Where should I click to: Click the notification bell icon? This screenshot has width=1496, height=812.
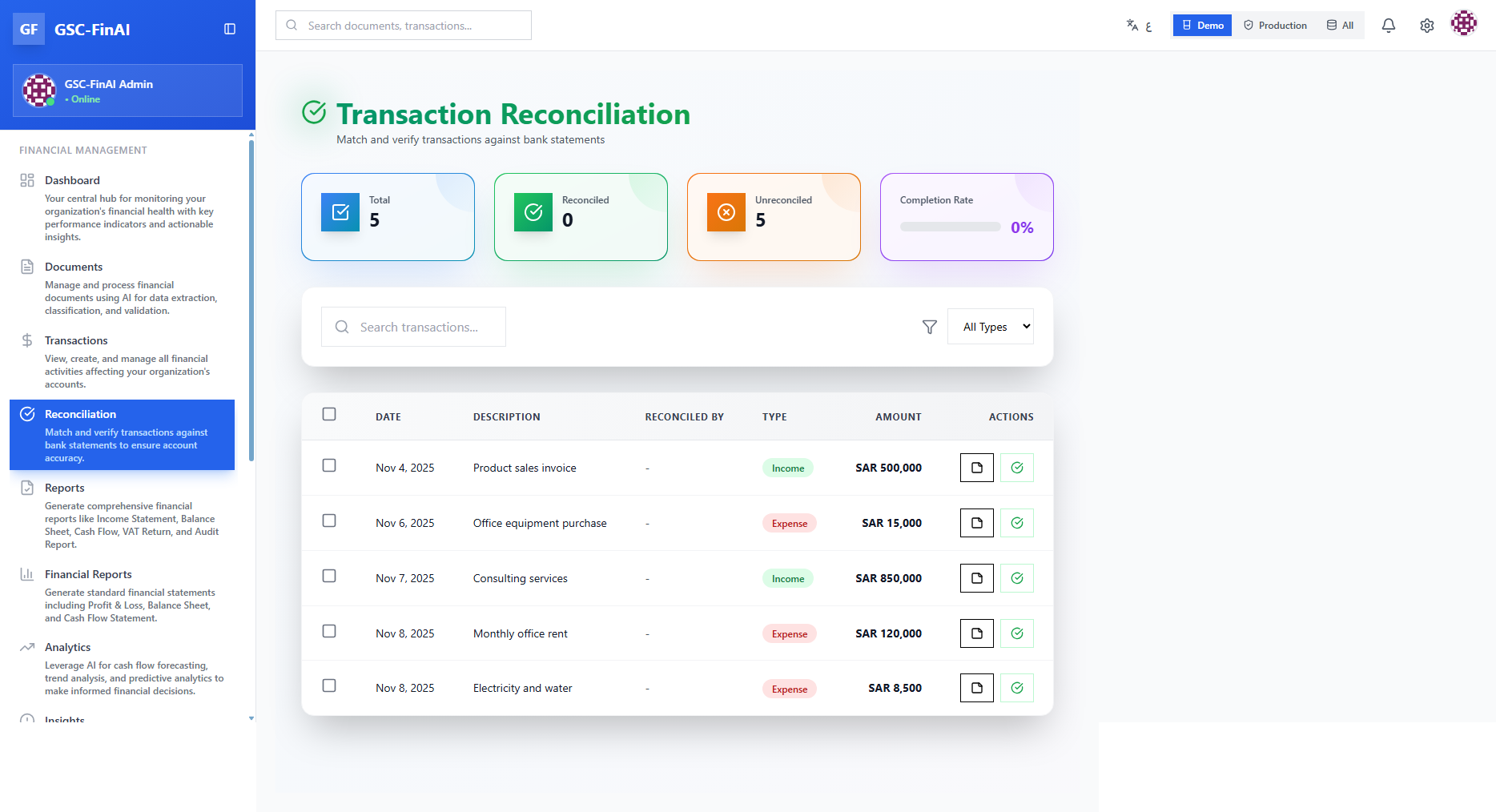tap(1388, 25)
